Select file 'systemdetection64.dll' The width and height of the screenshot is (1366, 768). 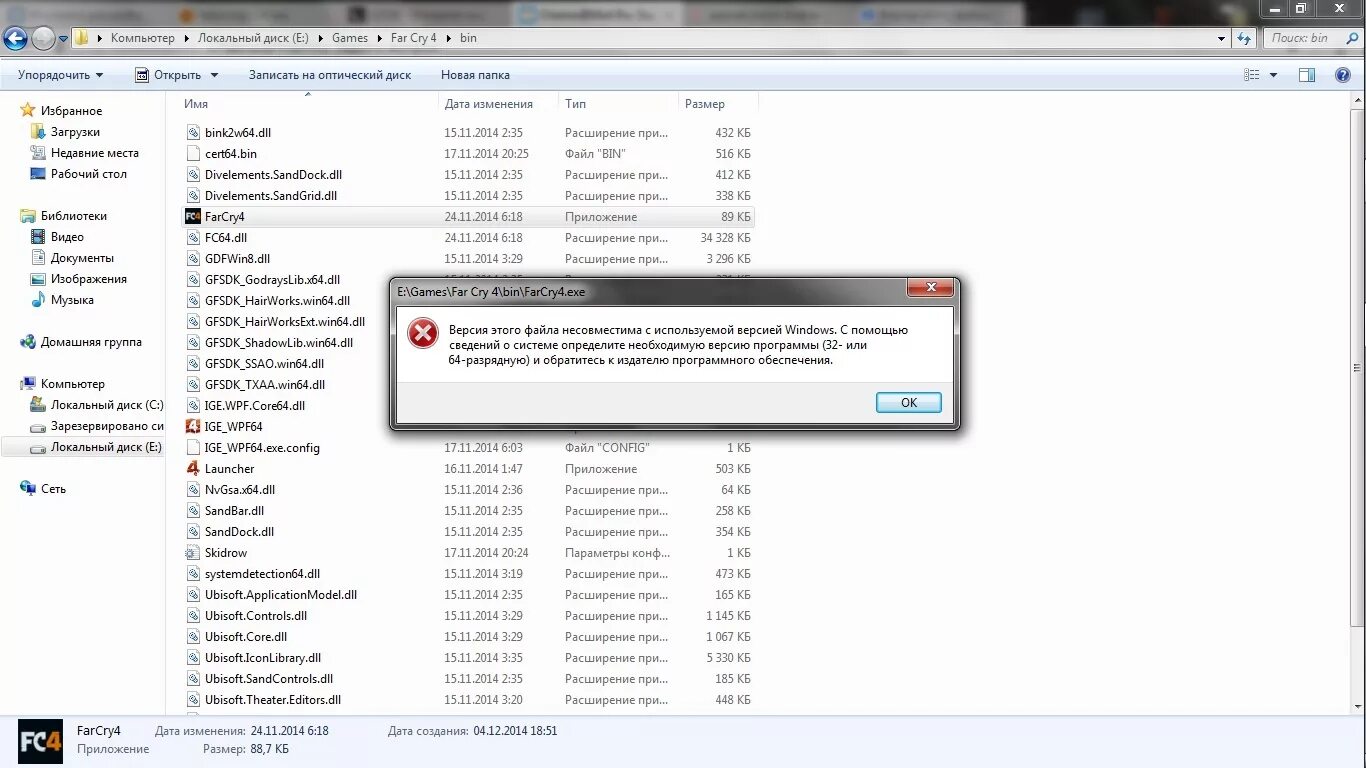tap(263, 574)
